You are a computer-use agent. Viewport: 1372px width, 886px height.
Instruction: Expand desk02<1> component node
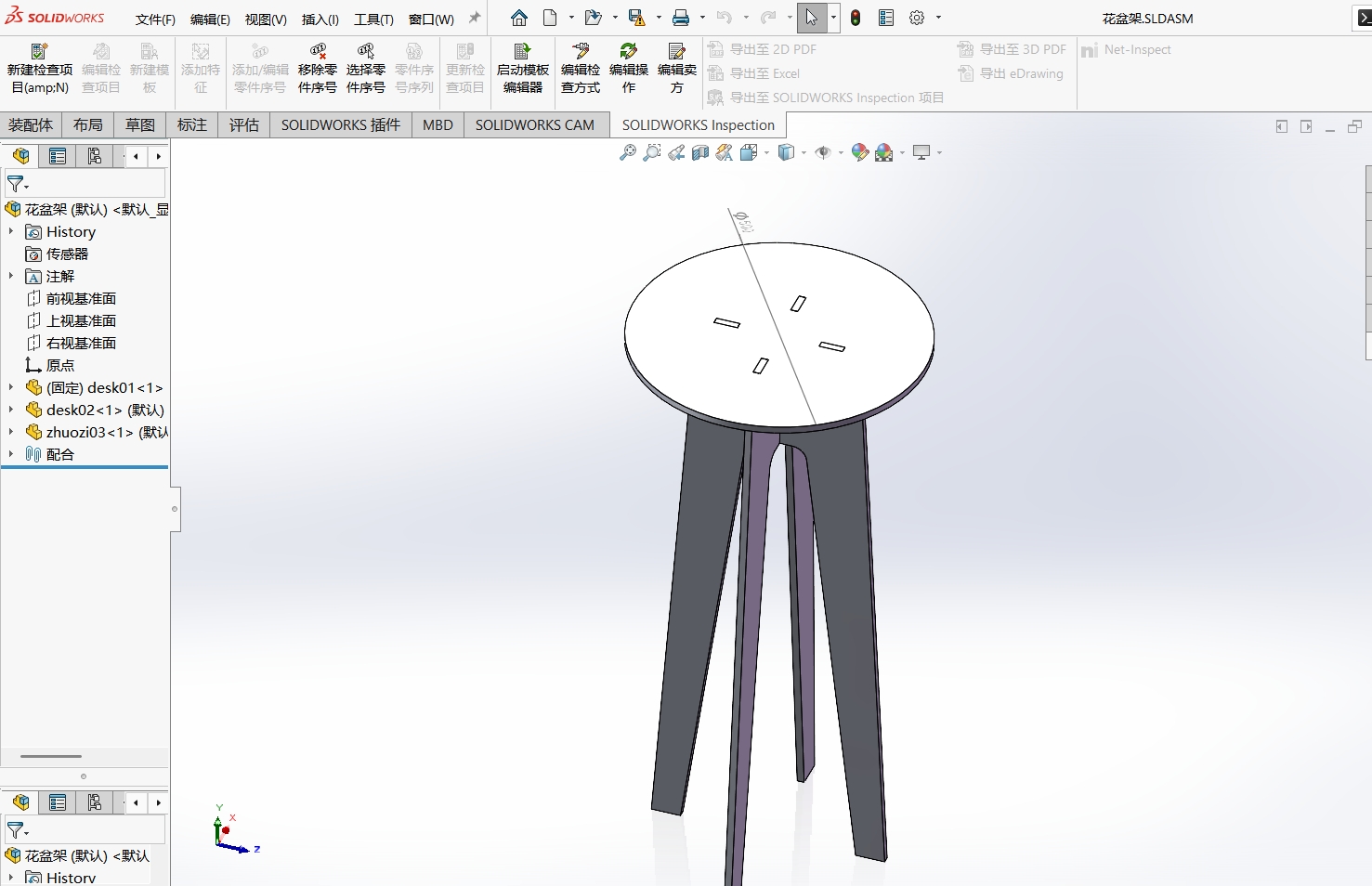11,410
